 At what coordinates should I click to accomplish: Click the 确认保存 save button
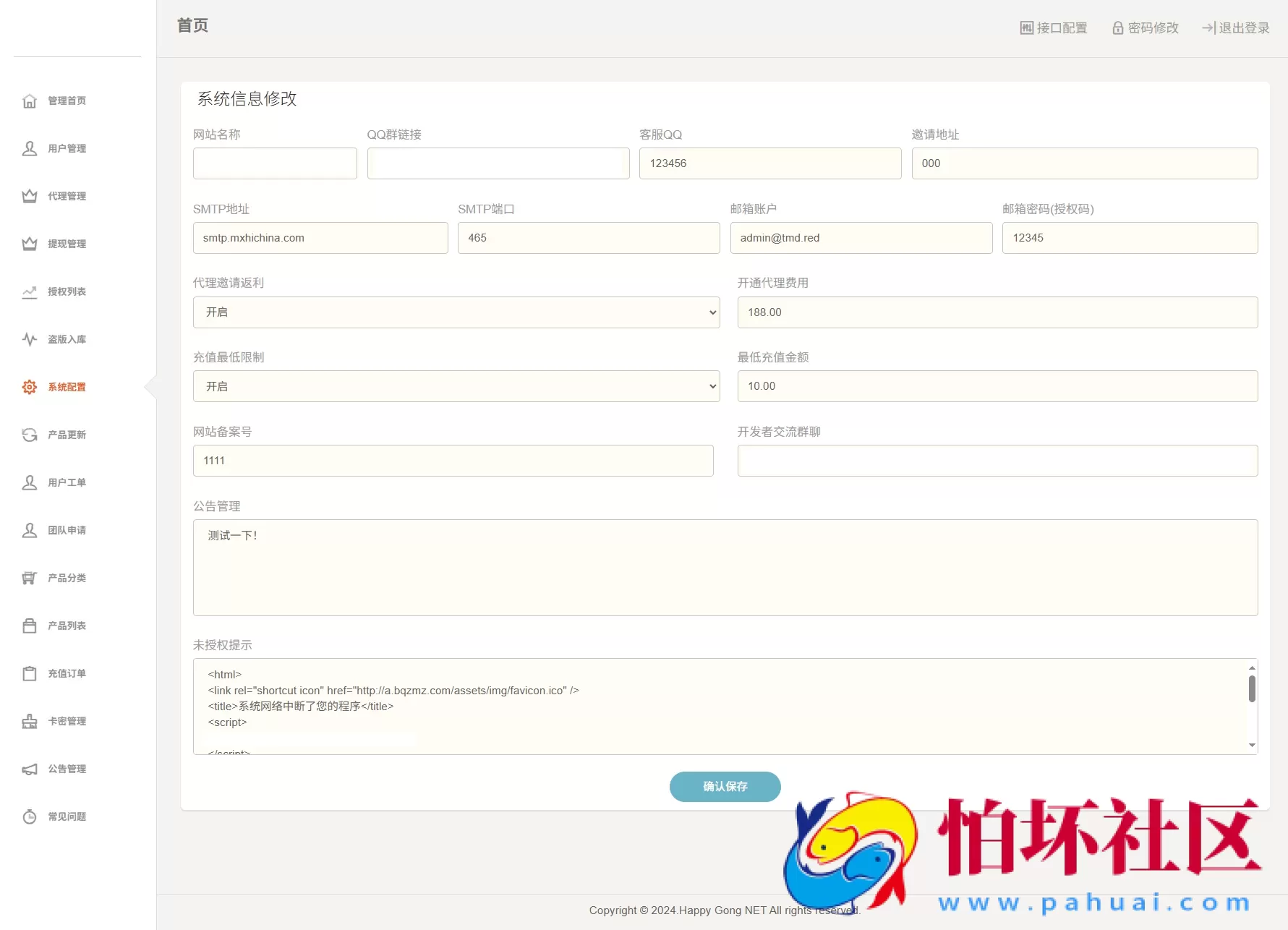[x=725, y=787]
